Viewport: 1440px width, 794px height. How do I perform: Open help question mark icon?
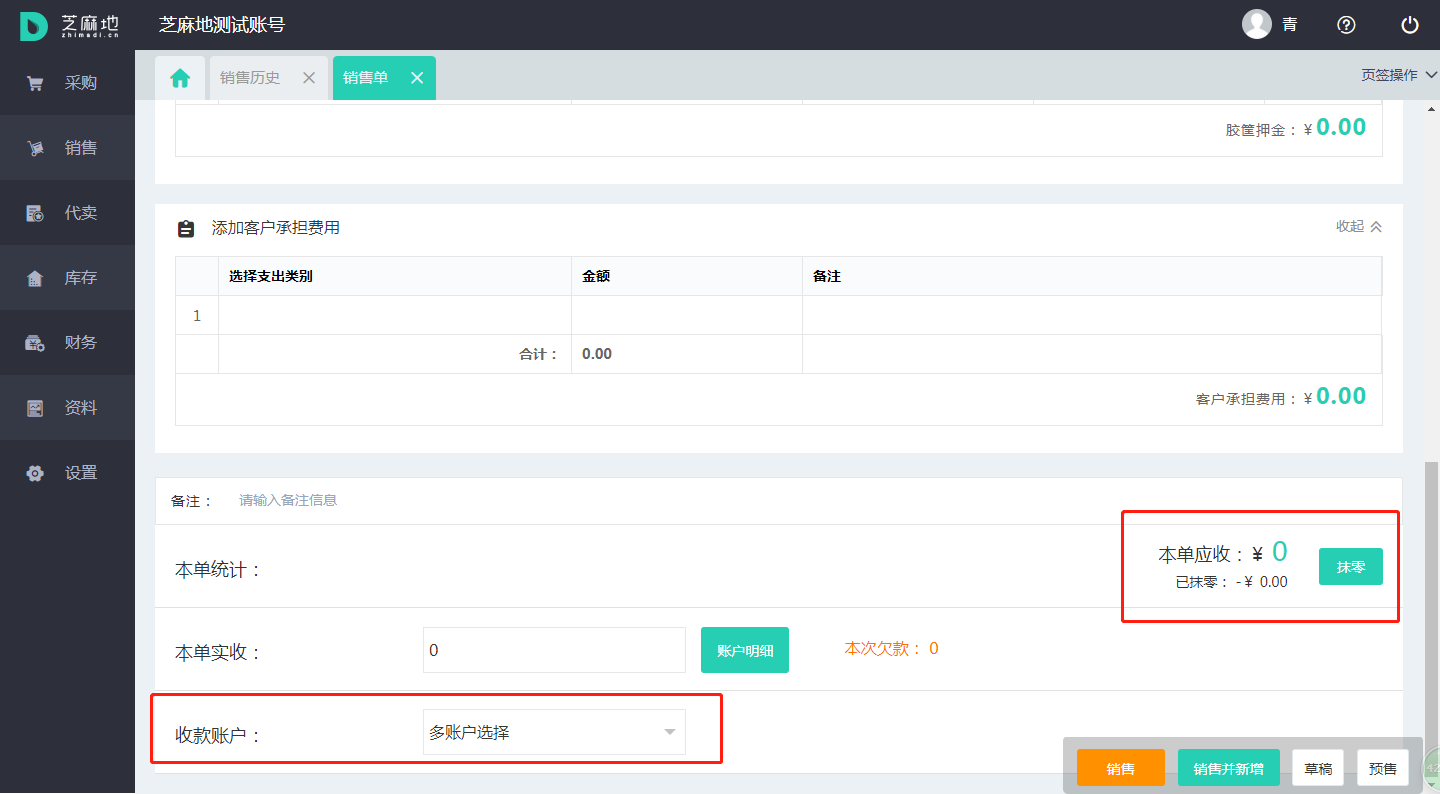[x=1346, y=25]
